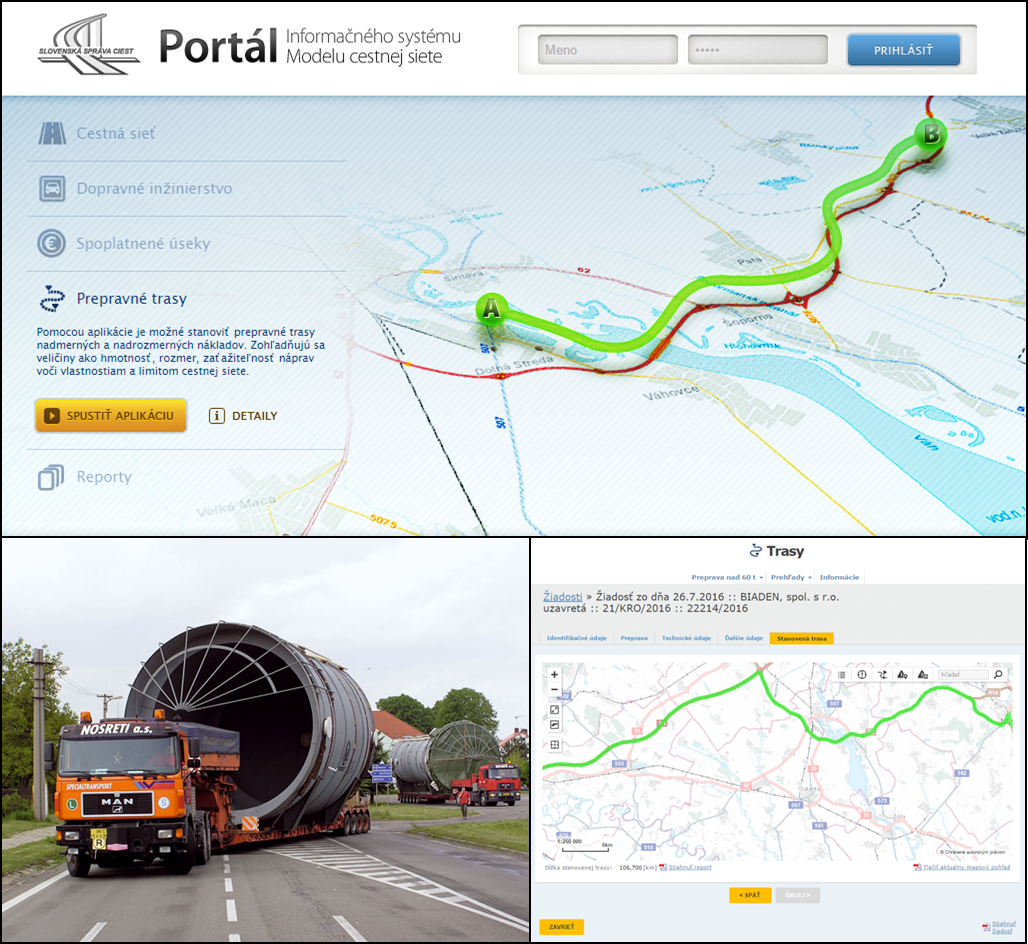Click the PDF icon beside Tlačiť aktuálny mapový pohľad

pos(918,867)
